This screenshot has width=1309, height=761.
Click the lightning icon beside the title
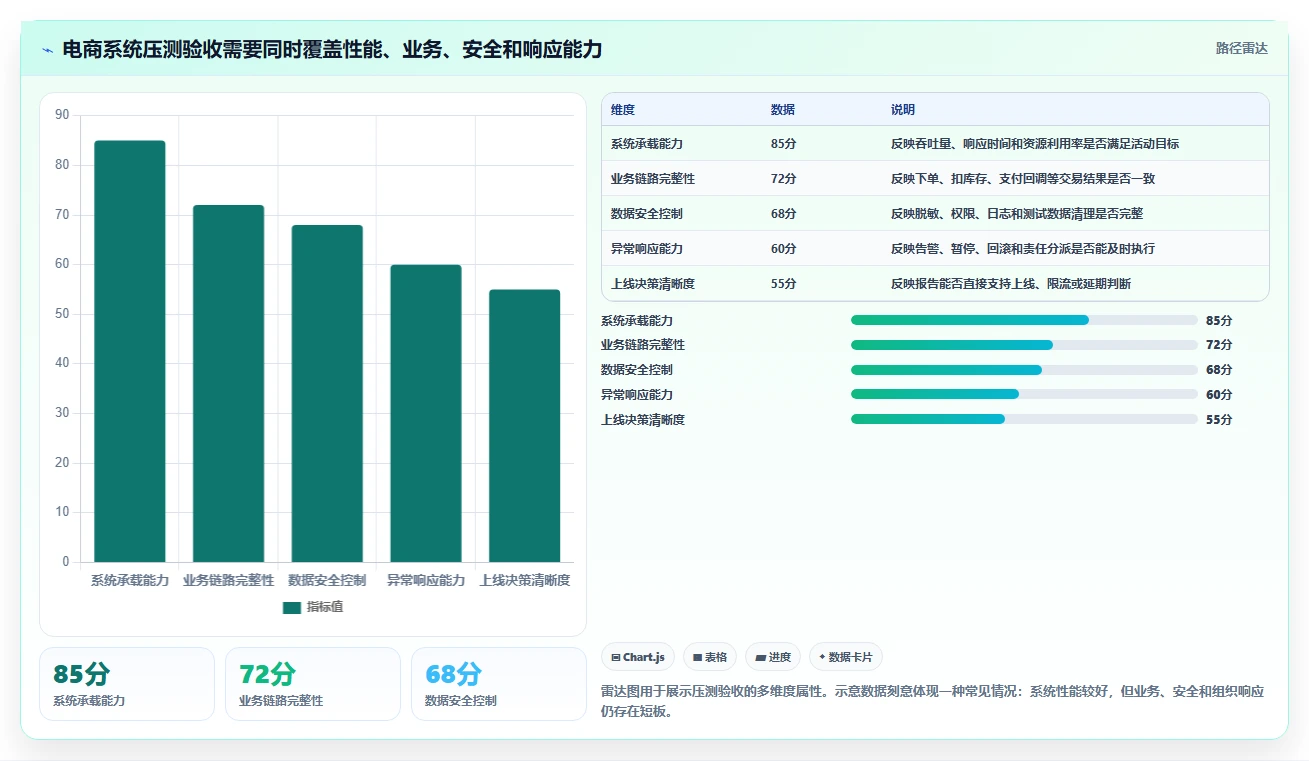[x=48, y=50]
